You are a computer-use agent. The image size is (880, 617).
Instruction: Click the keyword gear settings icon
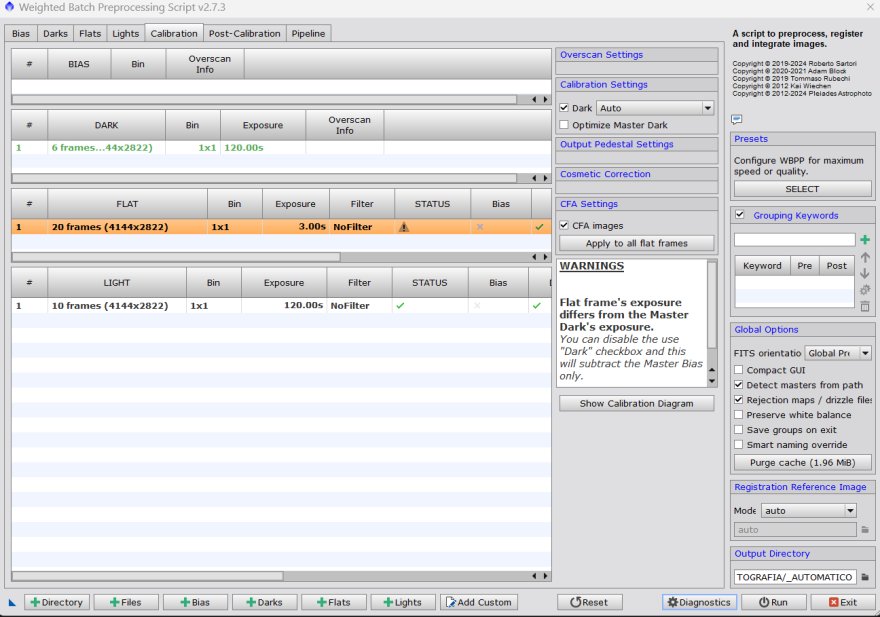pyautogui.click(x=865, y=290)
